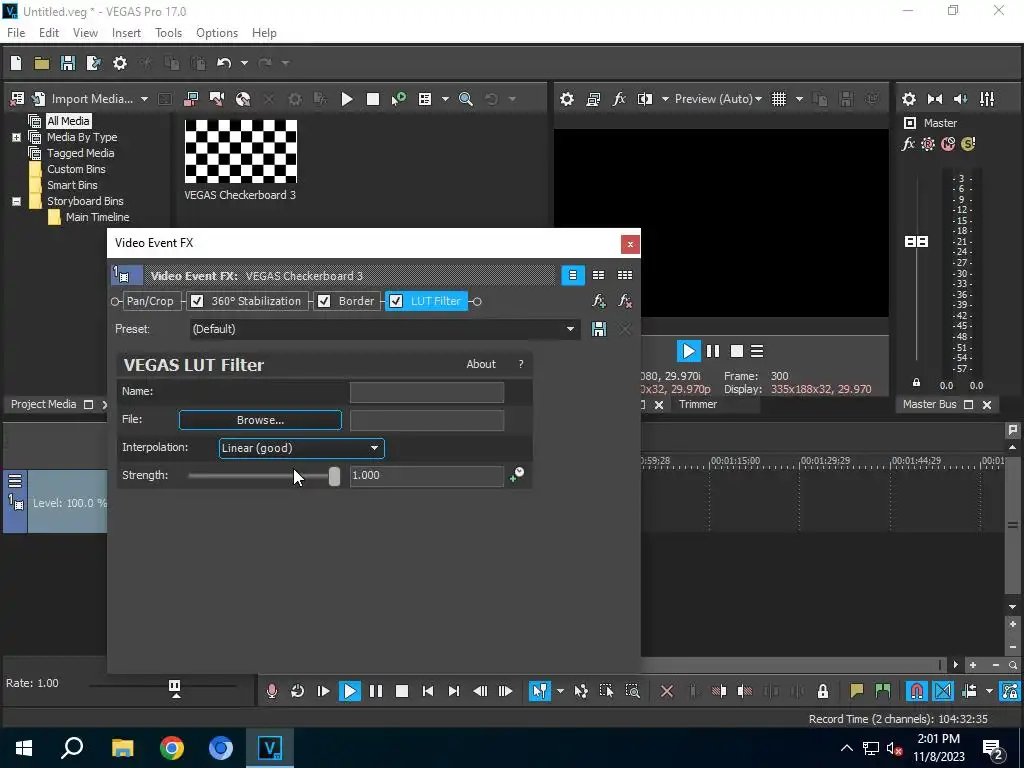Toggle the Enable Snapping magnet icon
The width and height of the screenshot is (1024, 768).
pyautogui.click(x=917, y=691)
